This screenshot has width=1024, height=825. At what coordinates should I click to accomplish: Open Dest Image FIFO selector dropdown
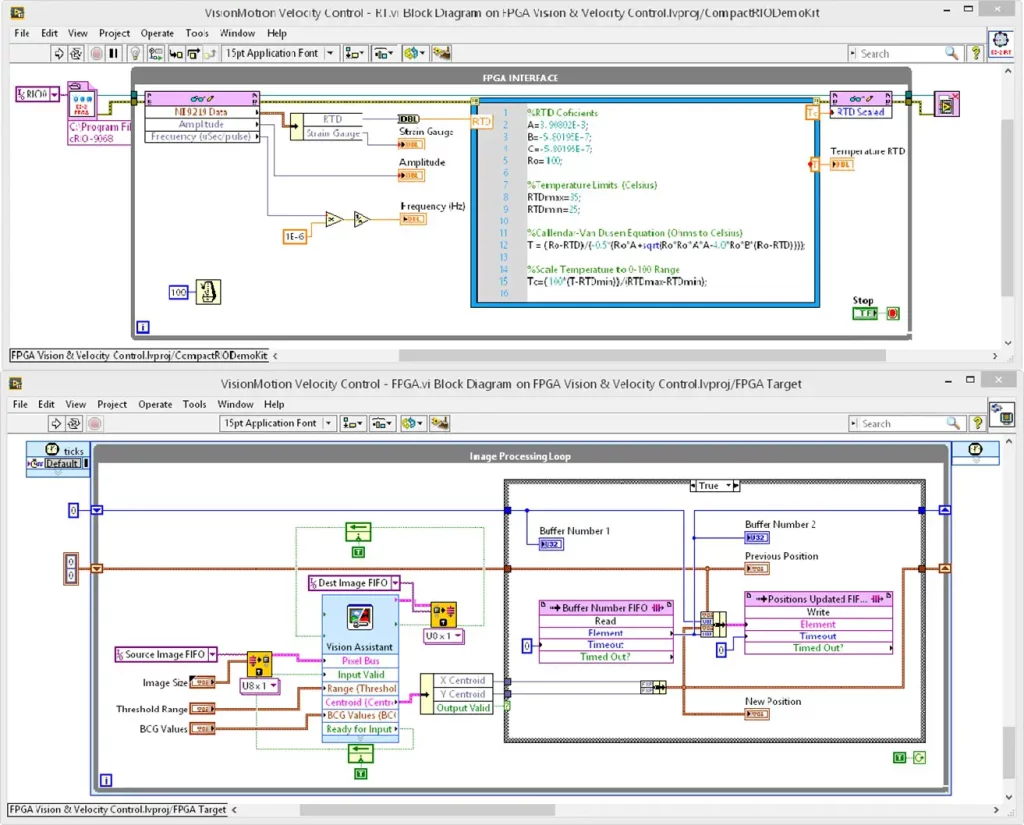pyautogui.click(x=395, y=583)
